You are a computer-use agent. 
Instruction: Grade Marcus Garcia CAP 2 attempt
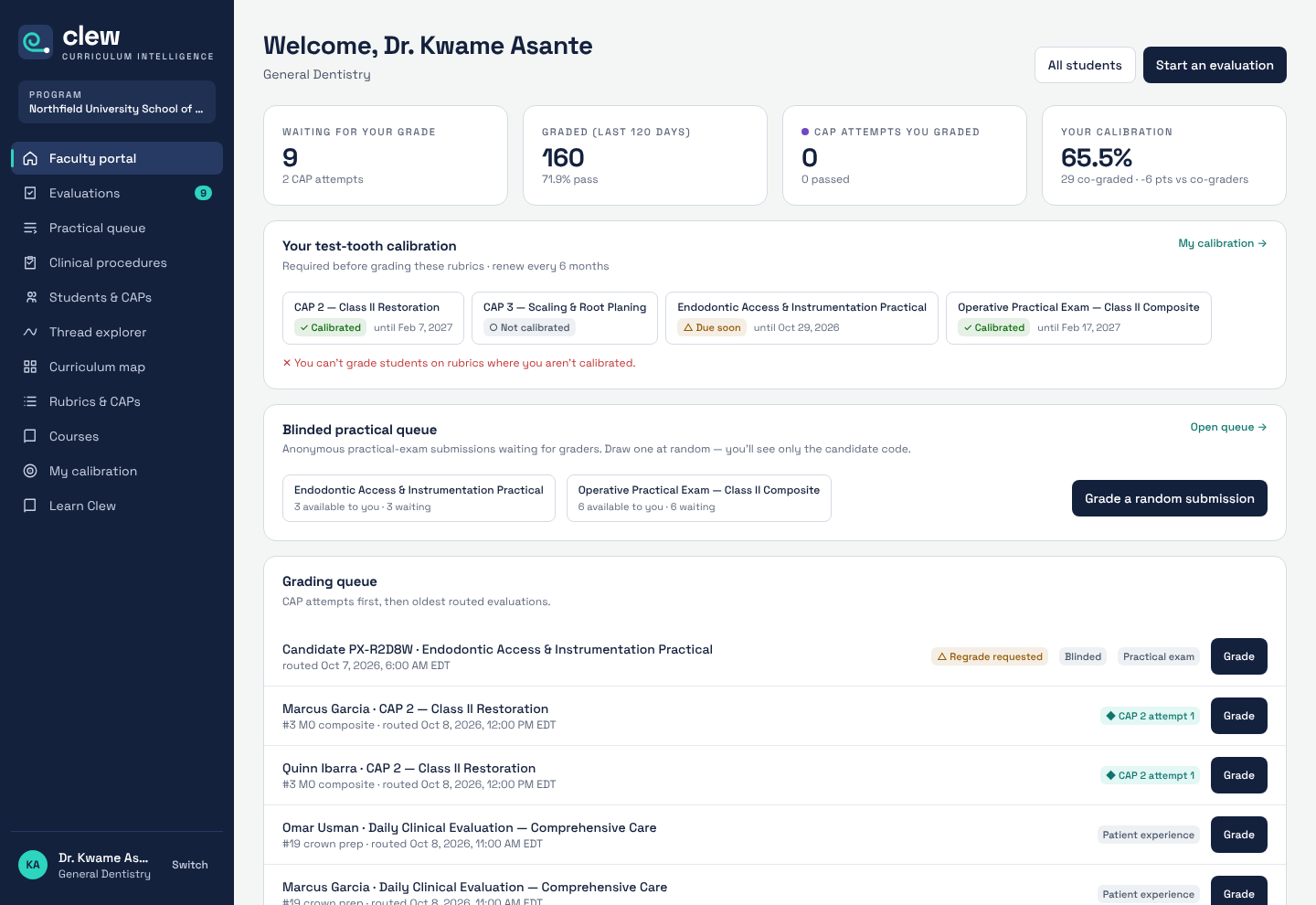[1239, 716]
